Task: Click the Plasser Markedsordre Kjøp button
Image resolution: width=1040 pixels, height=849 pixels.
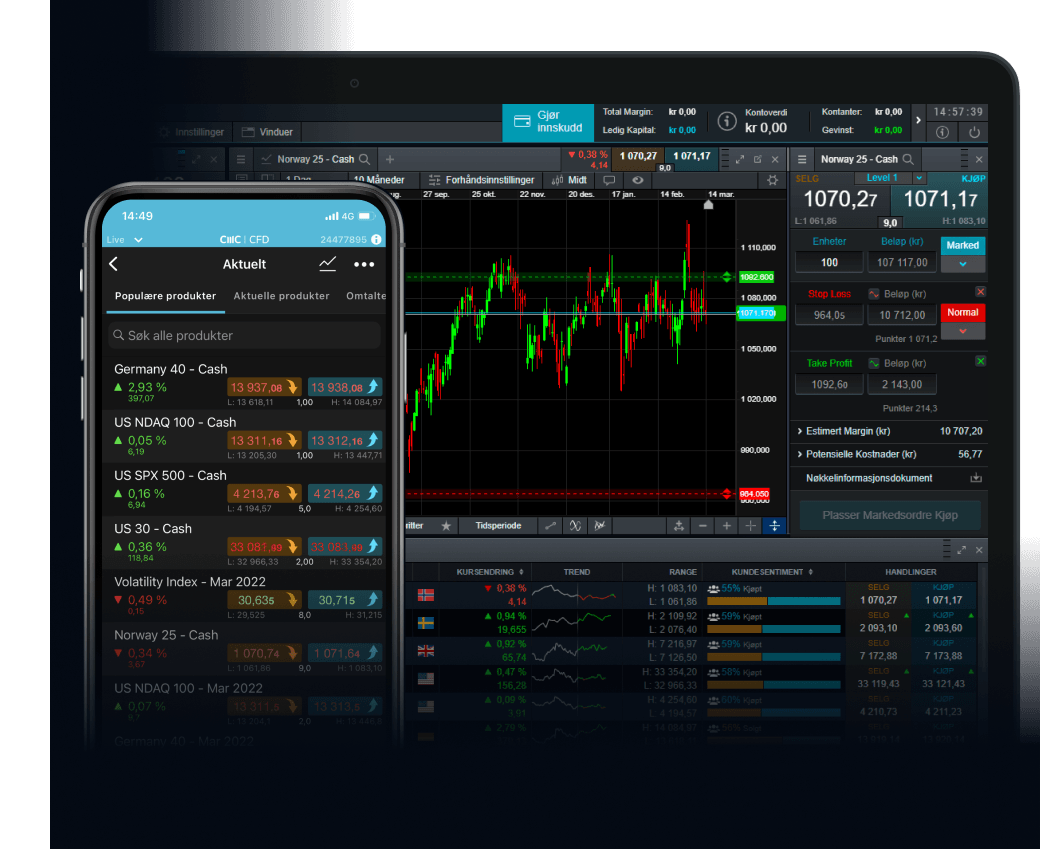Action: [888, 515]
